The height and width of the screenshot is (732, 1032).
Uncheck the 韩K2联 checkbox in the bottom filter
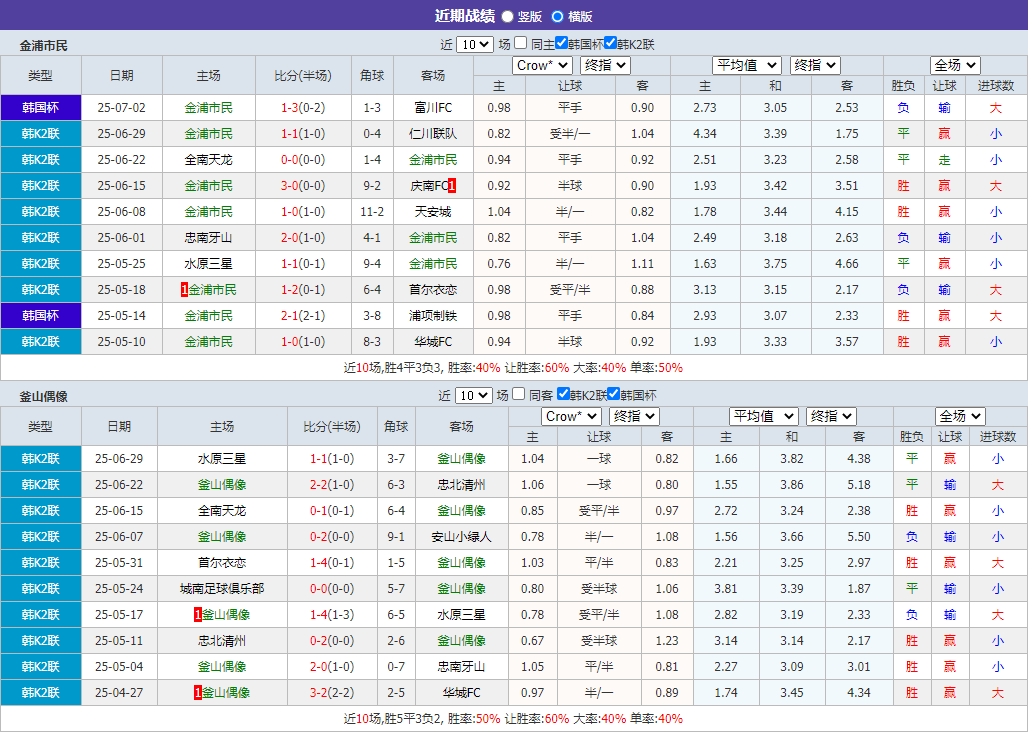[x=562, y=395]
